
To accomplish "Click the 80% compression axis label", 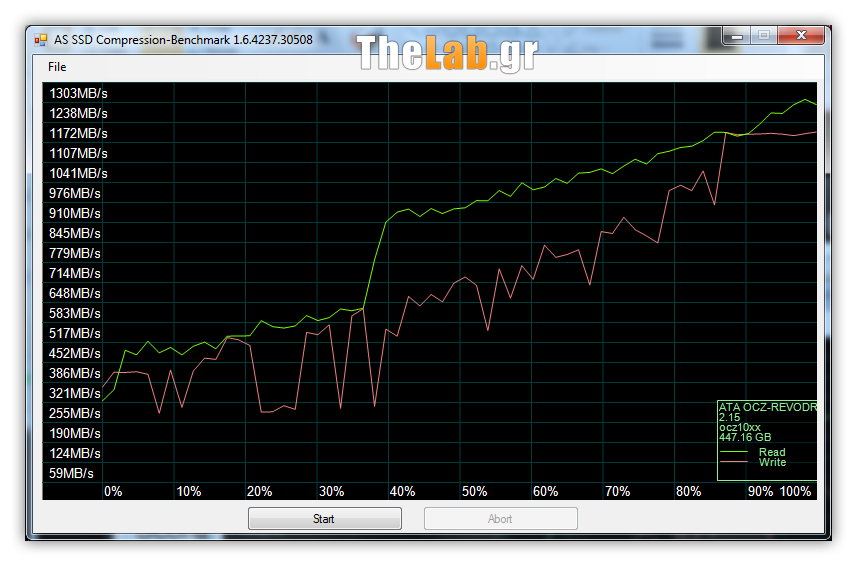I will pos(689,491).
